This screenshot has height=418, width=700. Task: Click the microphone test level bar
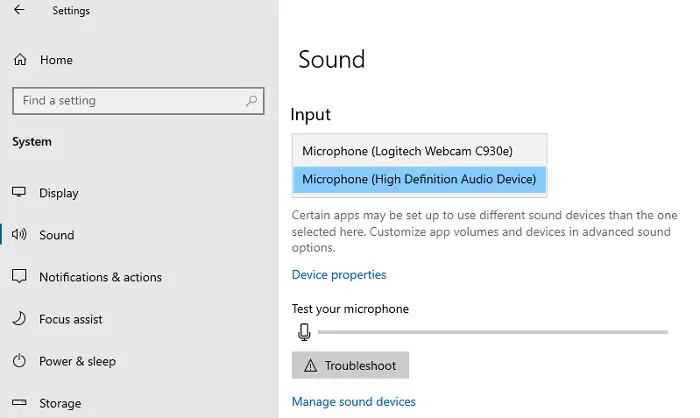492,332
